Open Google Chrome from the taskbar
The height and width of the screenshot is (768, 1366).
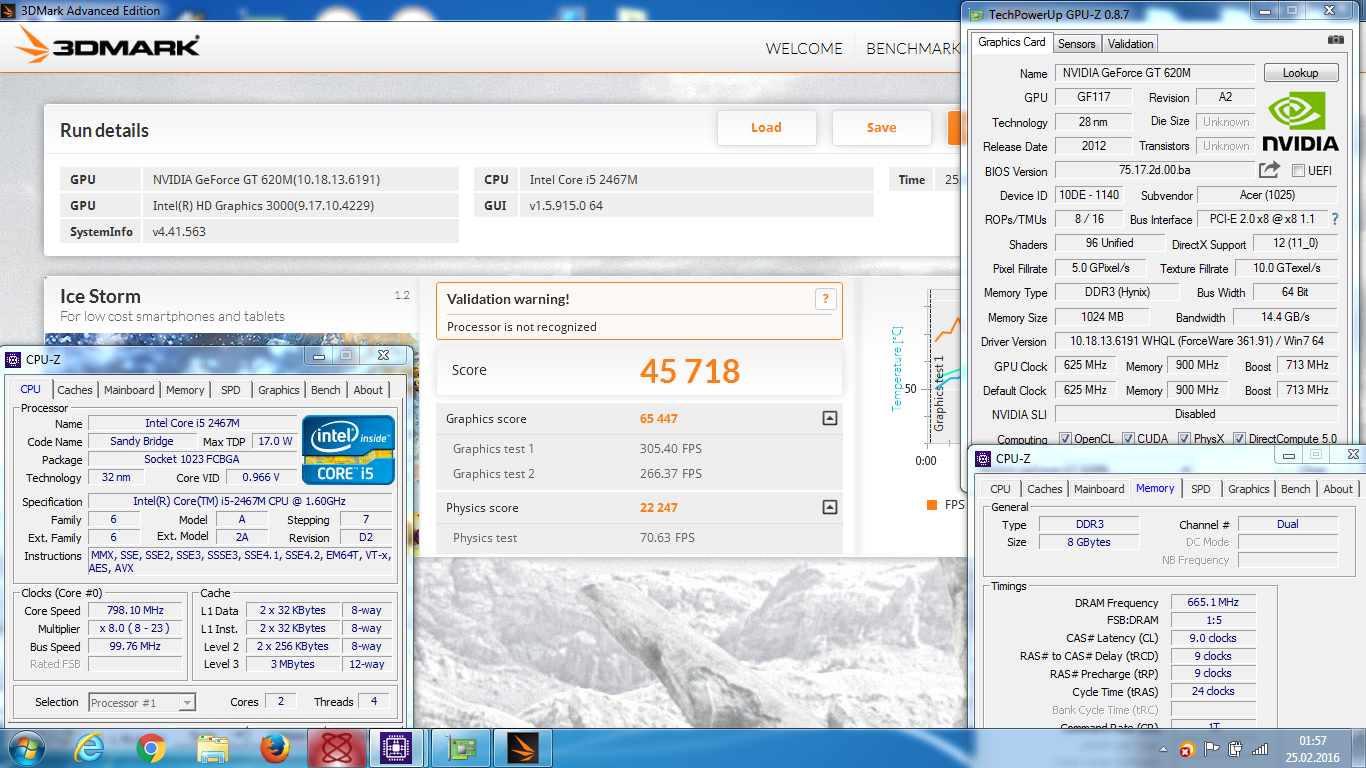[151, 748]
